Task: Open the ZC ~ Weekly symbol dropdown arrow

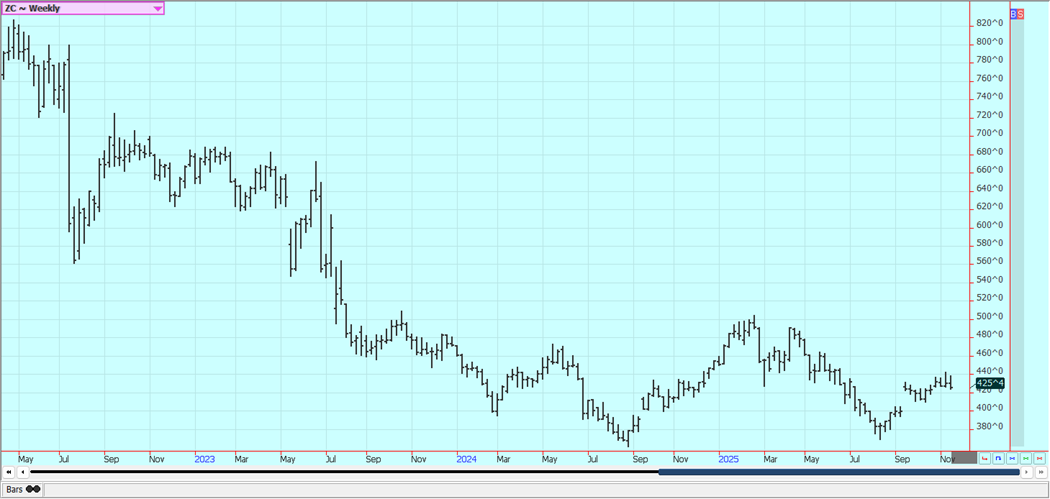Action: click(x=158, y=9)
